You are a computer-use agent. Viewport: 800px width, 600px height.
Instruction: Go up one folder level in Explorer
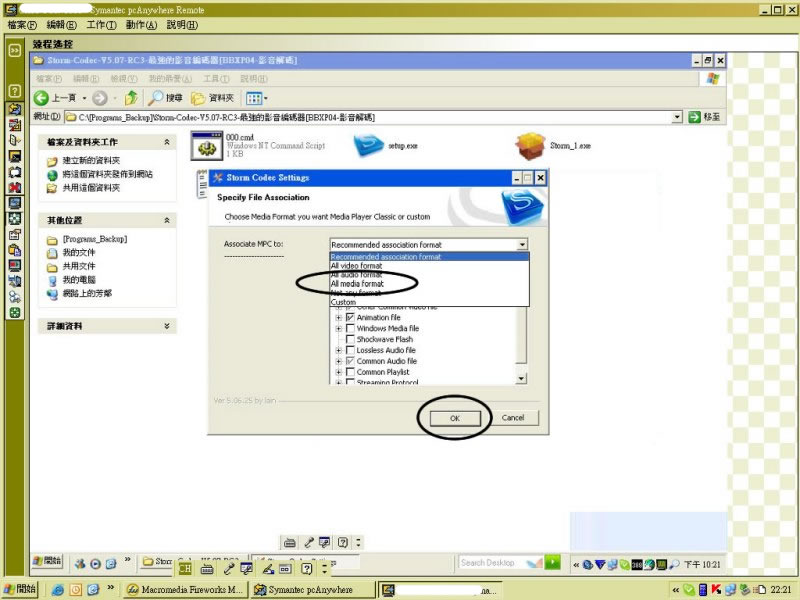(x=131, y=98)
